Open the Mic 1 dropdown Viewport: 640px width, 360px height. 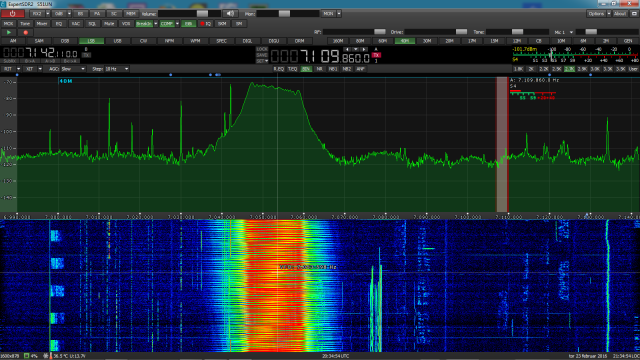pos(563,32)
